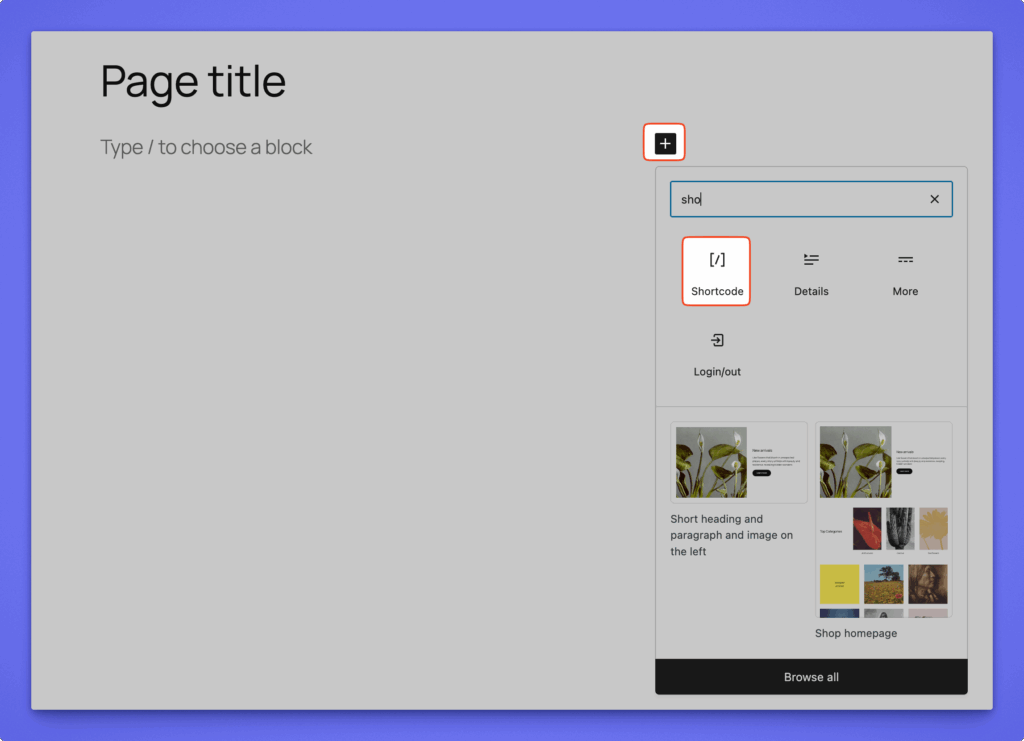1024x741 pixels.
Task: Click the 'Shop homepage' pattern caption
Action: coord(855,634)
